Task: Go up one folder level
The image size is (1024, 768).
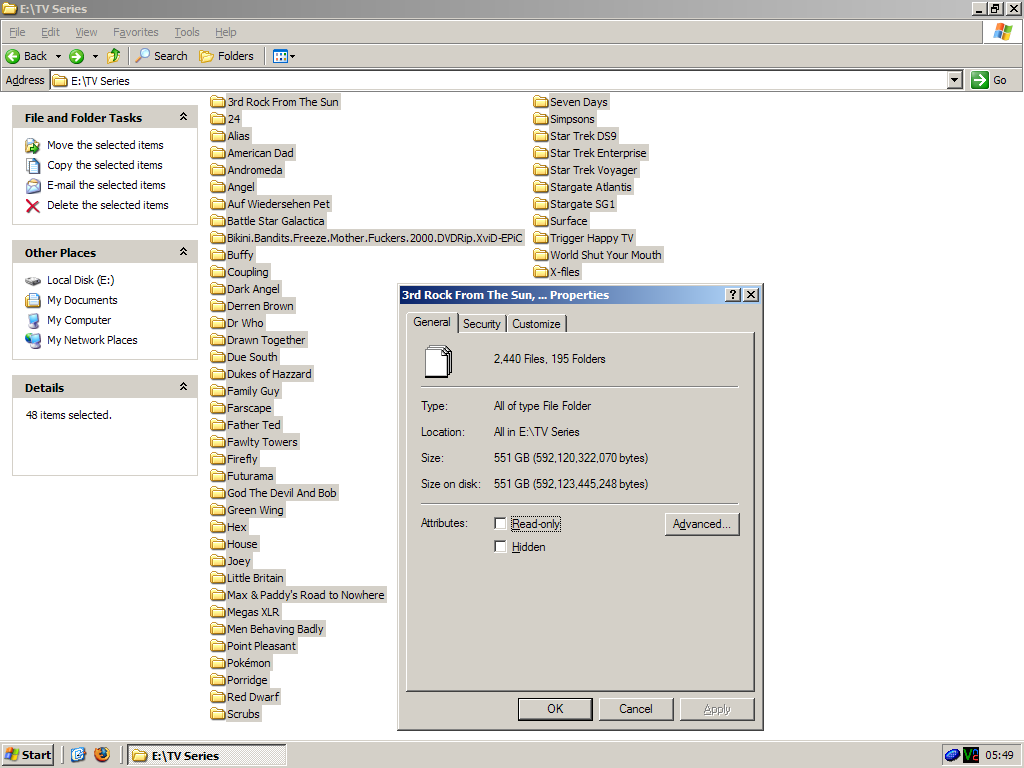Action: point(114,56)
